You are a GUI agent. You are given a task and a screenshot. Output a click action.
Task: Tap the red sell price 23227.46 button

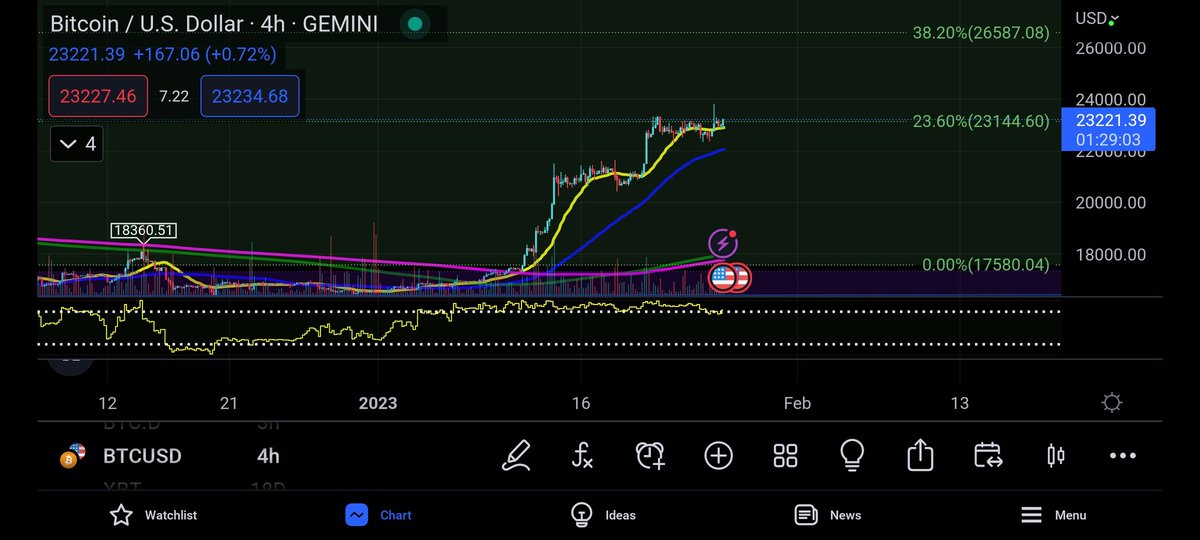coord(98,97)
